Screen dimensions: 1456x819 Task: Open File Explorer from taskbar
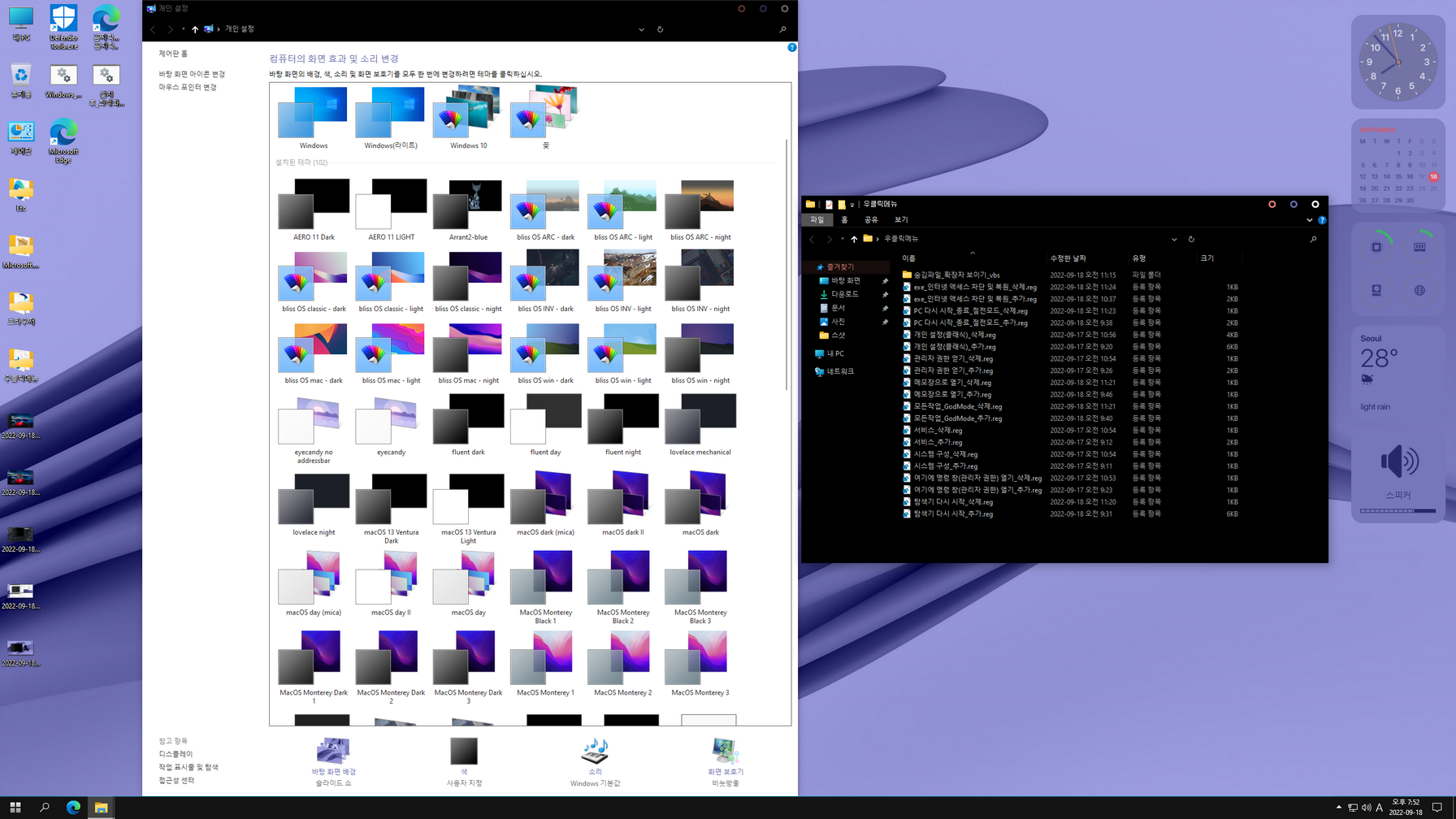tap(101, 808)
